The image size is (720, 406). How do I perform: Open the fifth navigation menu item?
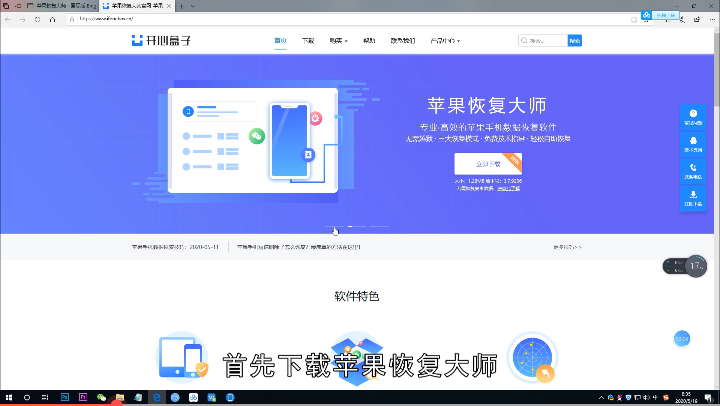pyautogui.click(x=403, y=40)
